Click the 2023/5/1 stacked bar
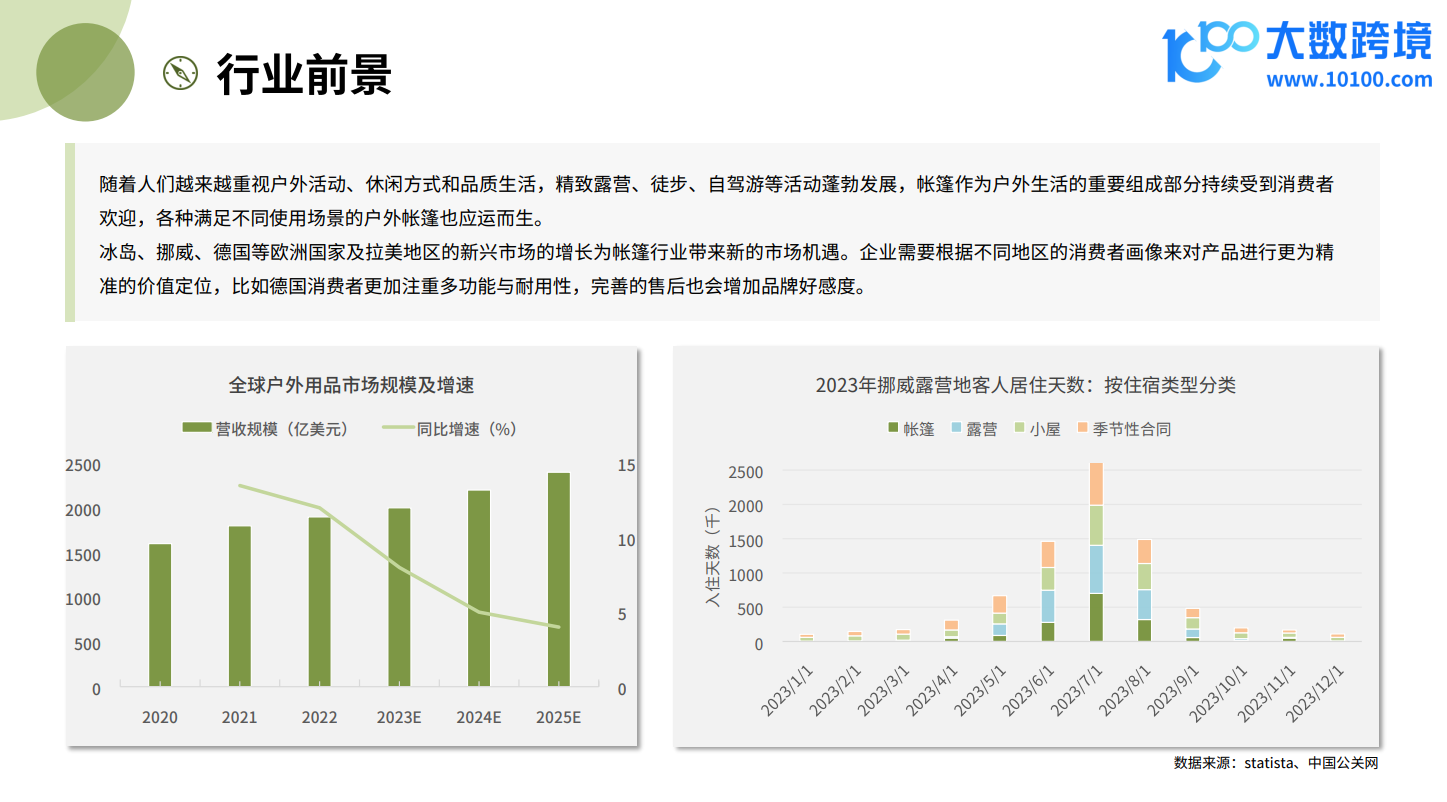Screen dimensions: 1447x802 999,619
